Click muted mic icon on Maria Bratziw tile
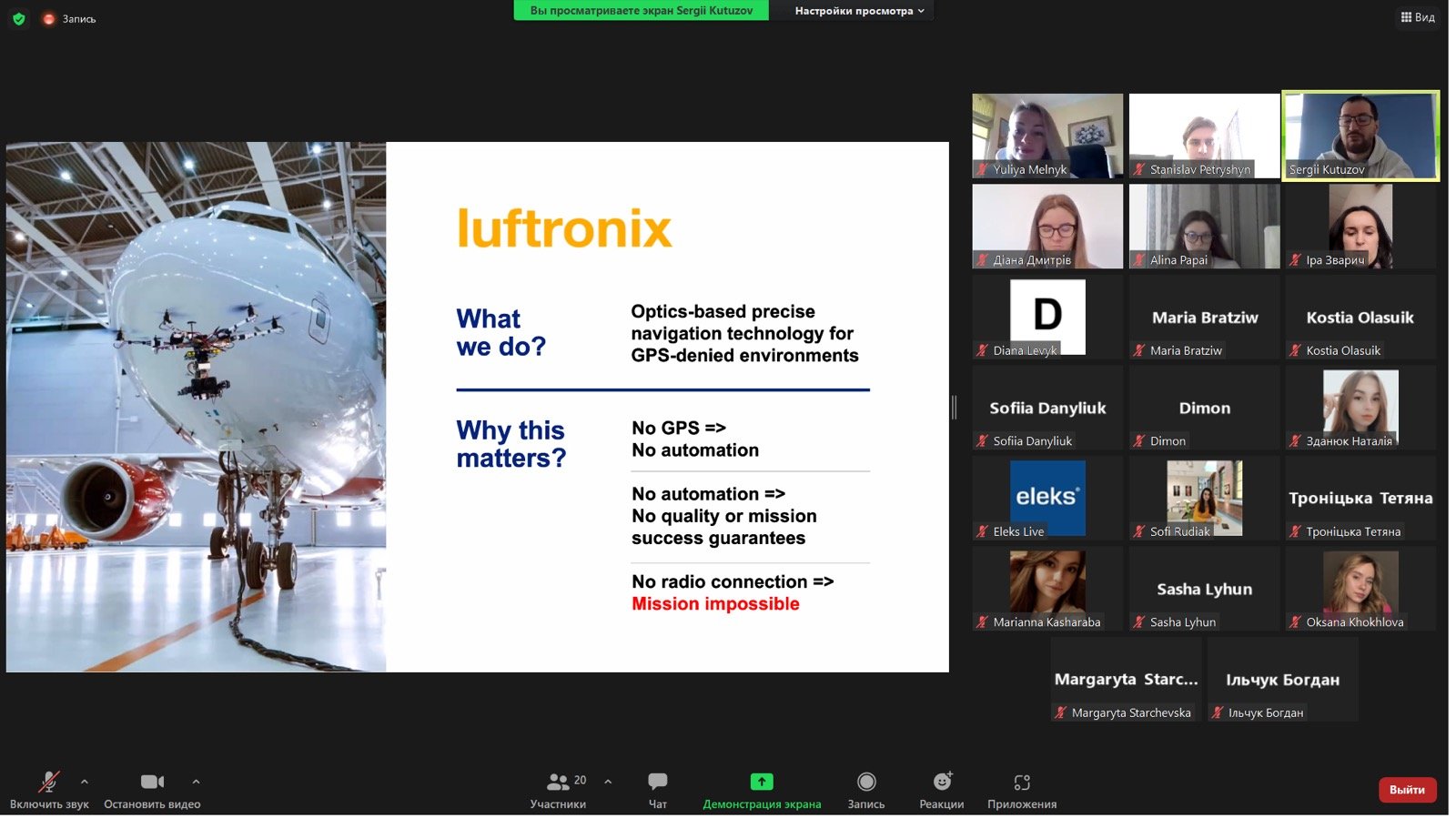The image size is (1456, 818). click(1139, 350)
